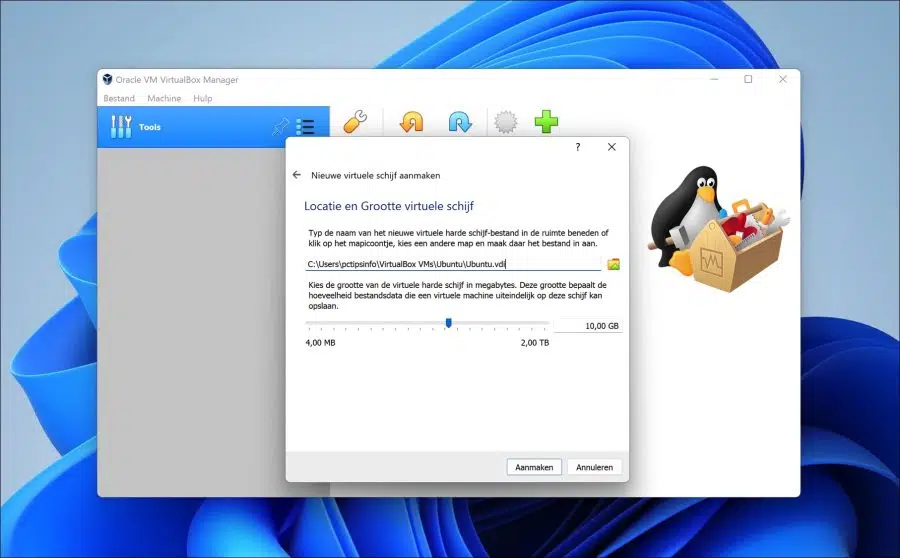Click the 10,00 GB size field
Viewport: 900px width, 558px height.
[588, 326]
